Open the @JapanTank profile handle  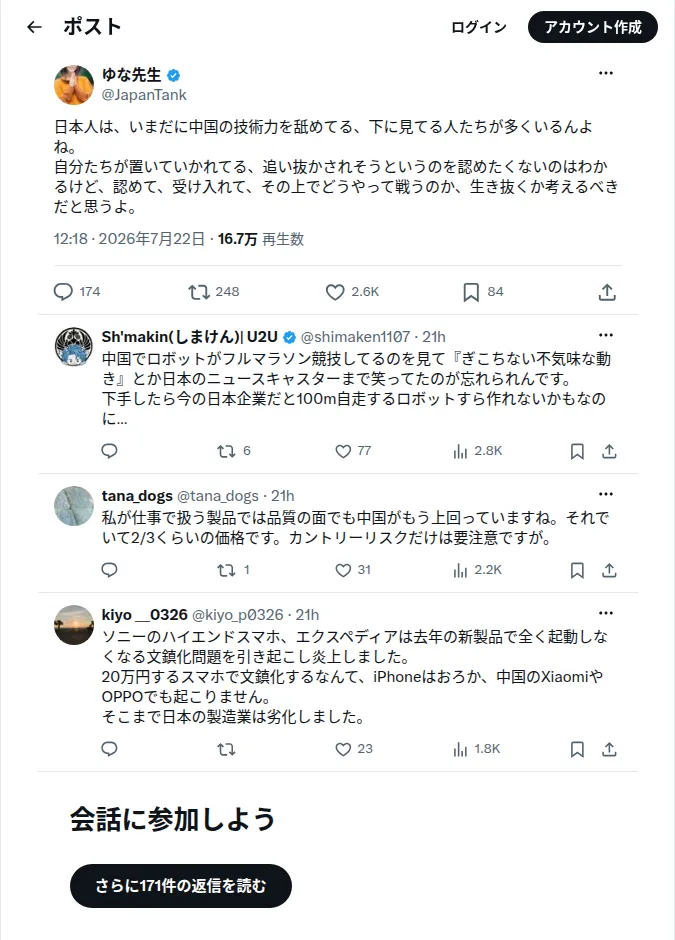(144, 95)
